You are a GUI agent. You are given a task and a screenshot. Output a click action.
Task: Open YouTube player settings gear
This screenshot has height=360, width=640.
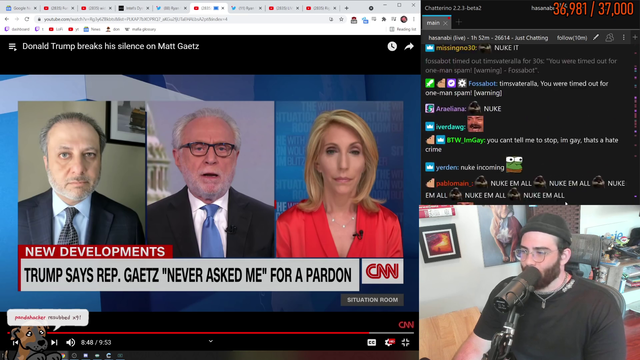click(x=389, y=342)
